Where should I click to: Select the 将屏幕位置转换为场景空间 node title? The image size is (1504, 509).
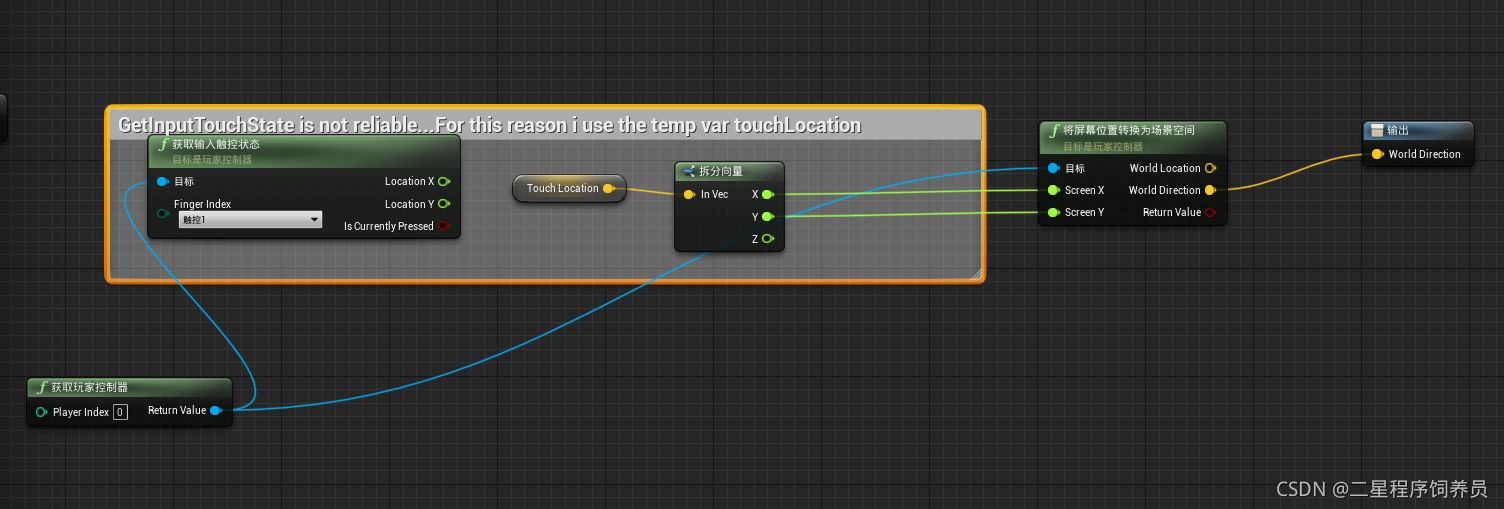pyautogui.click(x=1129, y=130)
